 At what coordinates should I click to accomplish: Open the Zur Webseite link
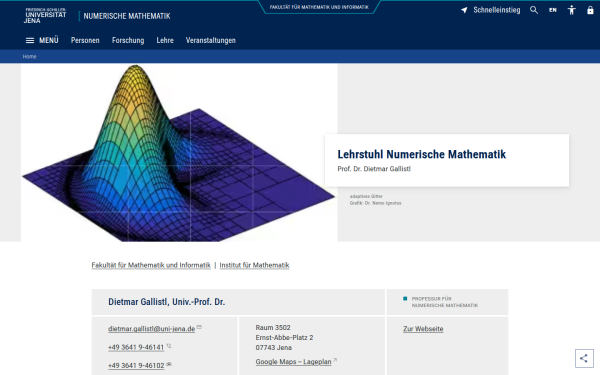(x=423, y=329)
